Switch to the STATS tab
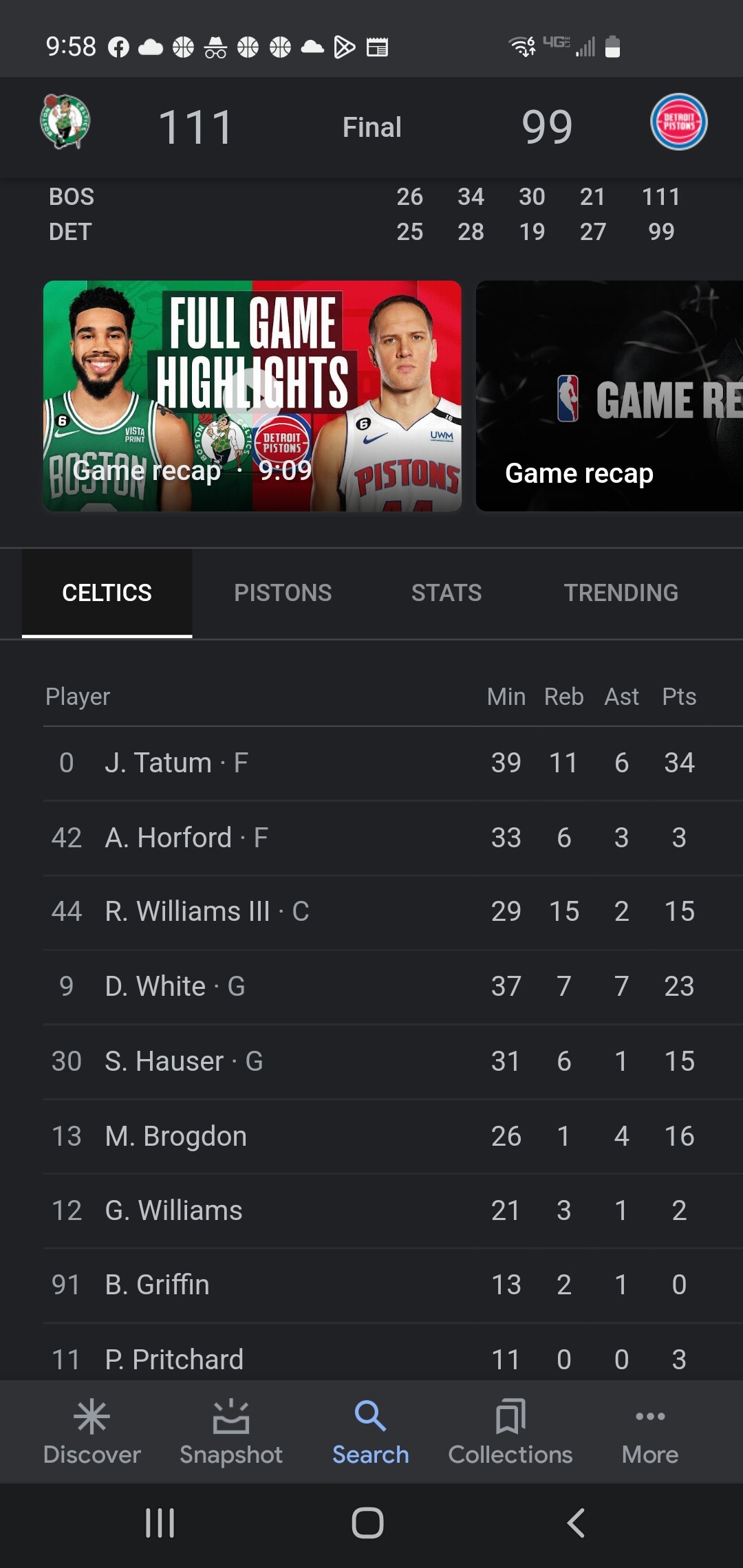Image resolution: width=743 pixels, height=1568 pixels. click(446, 593)
